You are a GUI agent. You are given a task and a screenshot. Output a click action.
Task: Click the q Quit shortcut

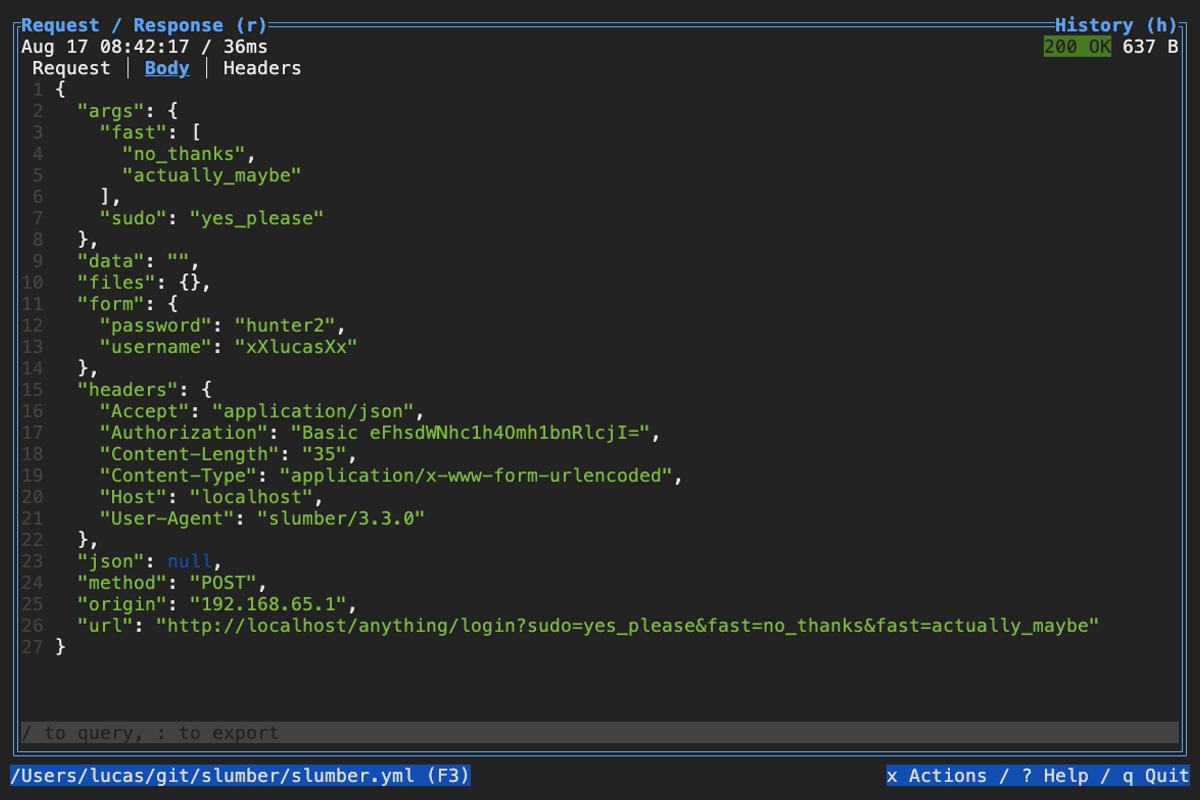[1155, 776]
